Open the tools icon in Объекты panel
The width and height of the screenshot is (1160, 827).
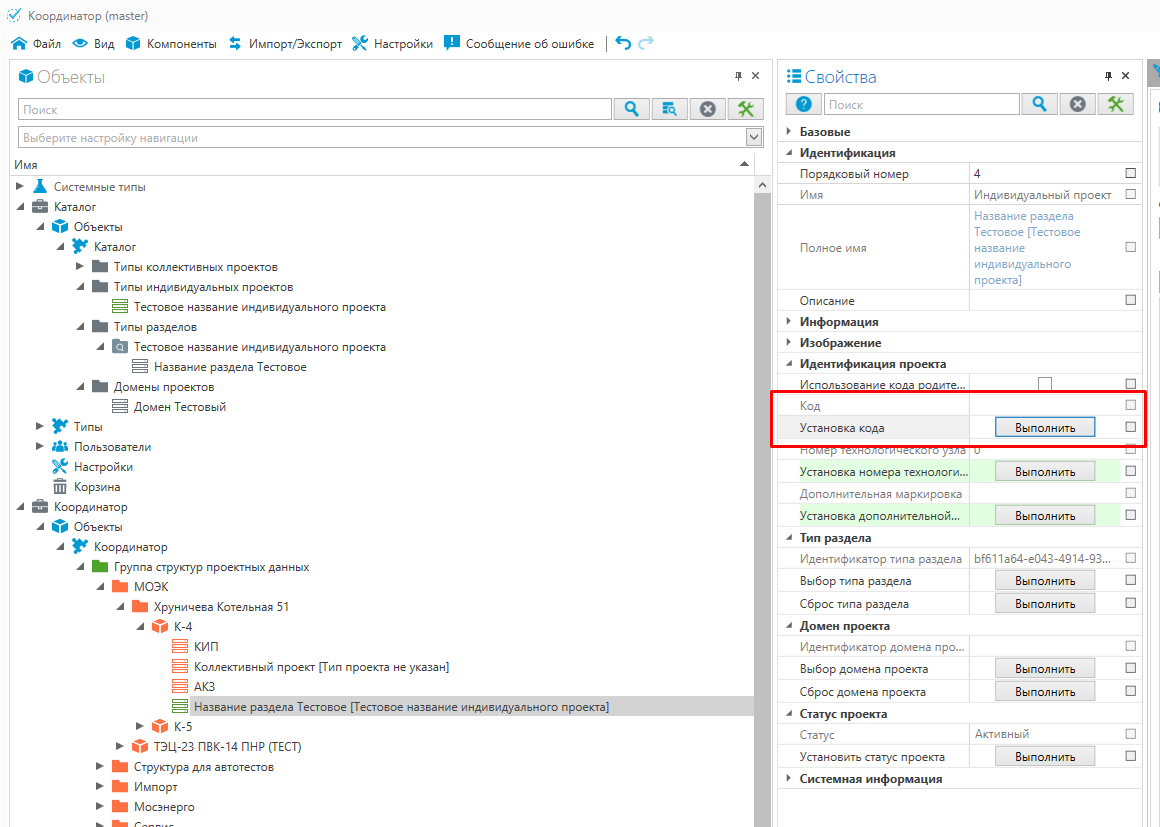click(746, 109)
